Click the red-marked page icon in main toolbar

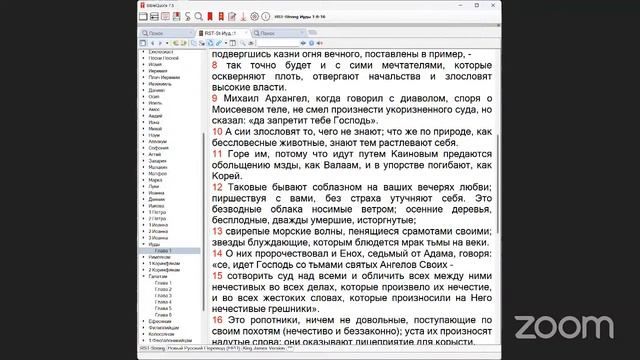pyautogui.click(x=176, y=16)
